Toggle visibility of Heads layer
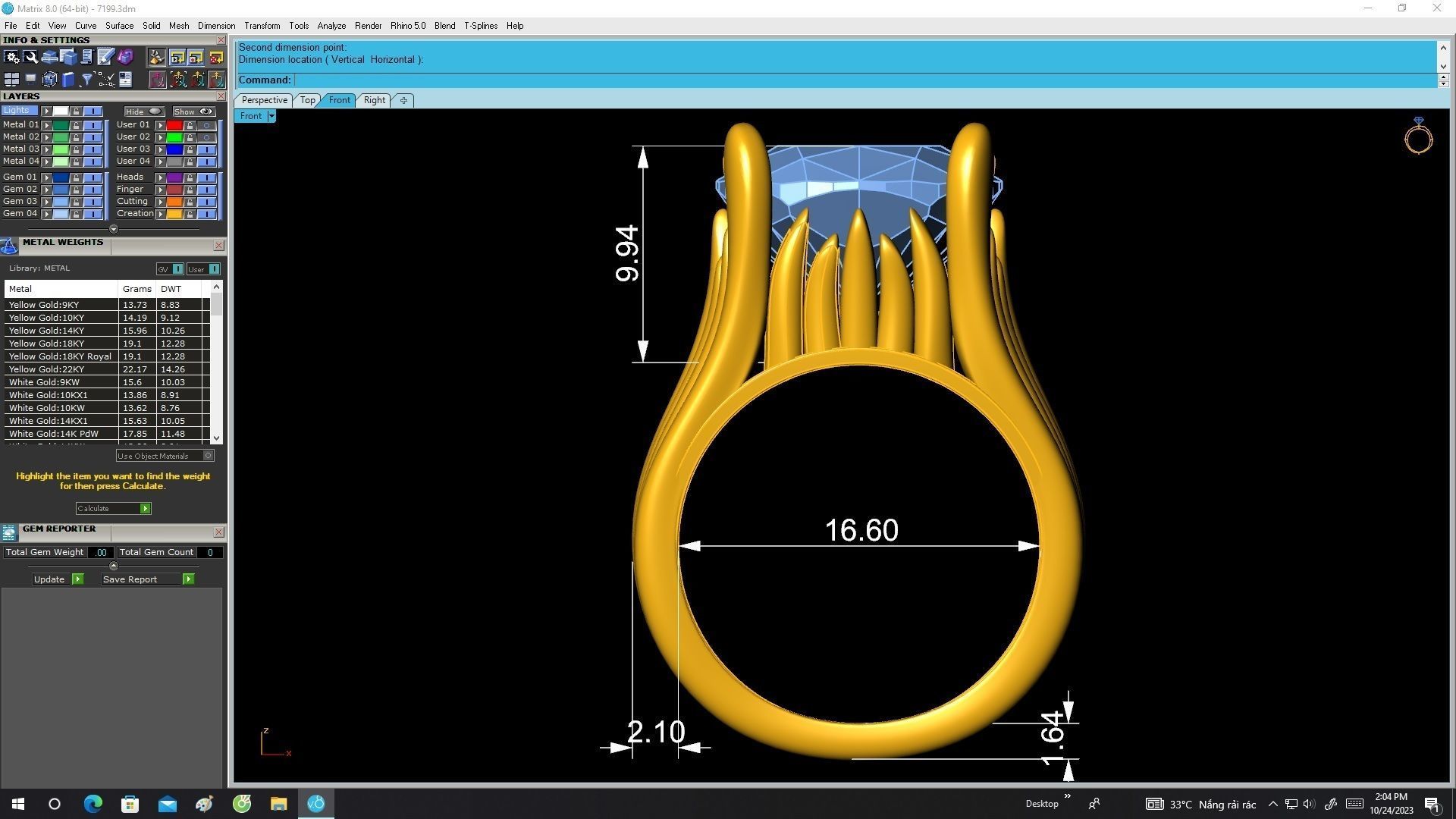1456x819 pixels. [x=206, y=177]
